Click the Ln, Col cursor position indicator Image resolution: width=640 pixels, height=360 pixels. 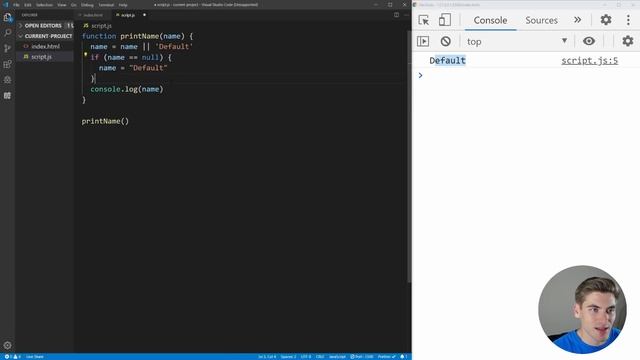[267, 357]
